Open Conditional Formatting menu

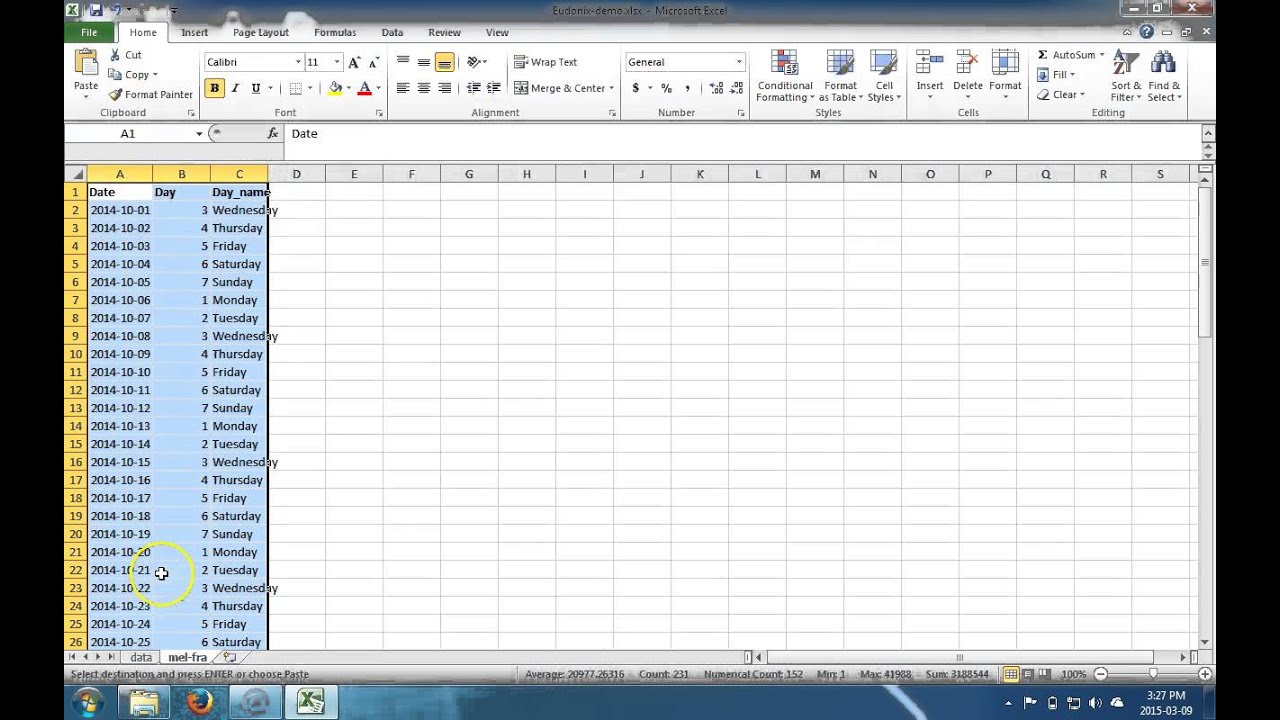785,76
